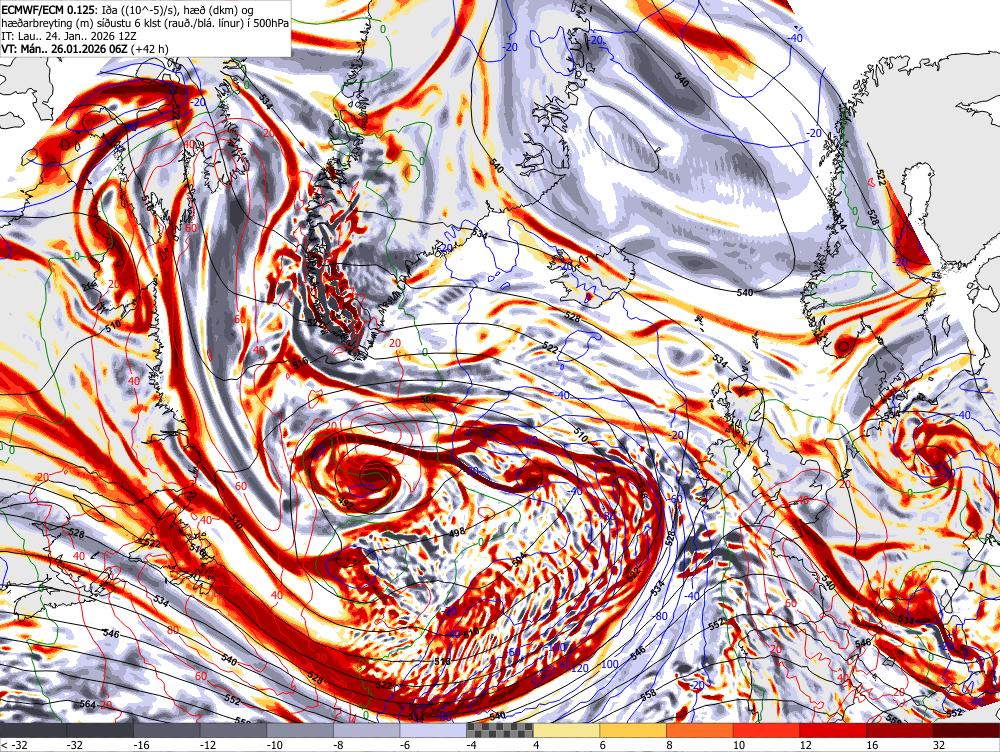Select the positive '10' legend value
Viewport: 1000px width, 752px height.
739,745
